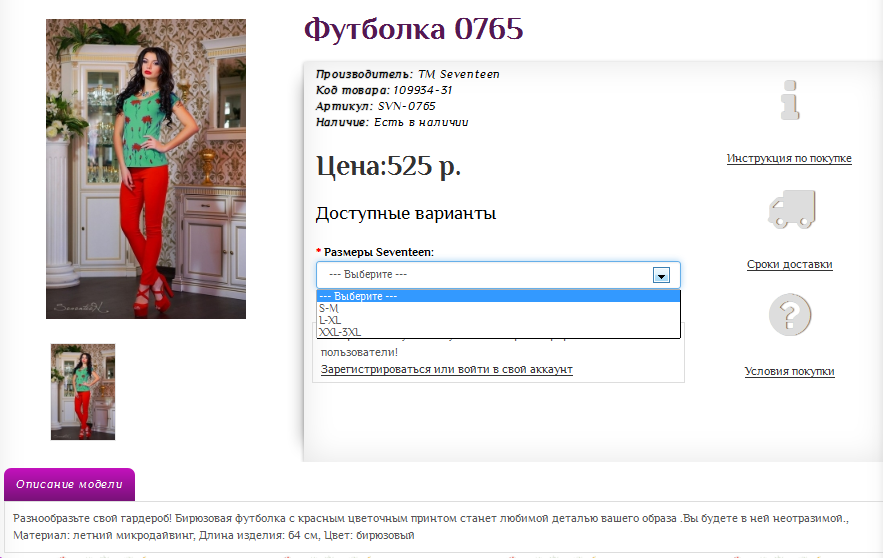Open the Сроки доставки link
This screenshot has height=558, width=883.
tap(790, 264)
